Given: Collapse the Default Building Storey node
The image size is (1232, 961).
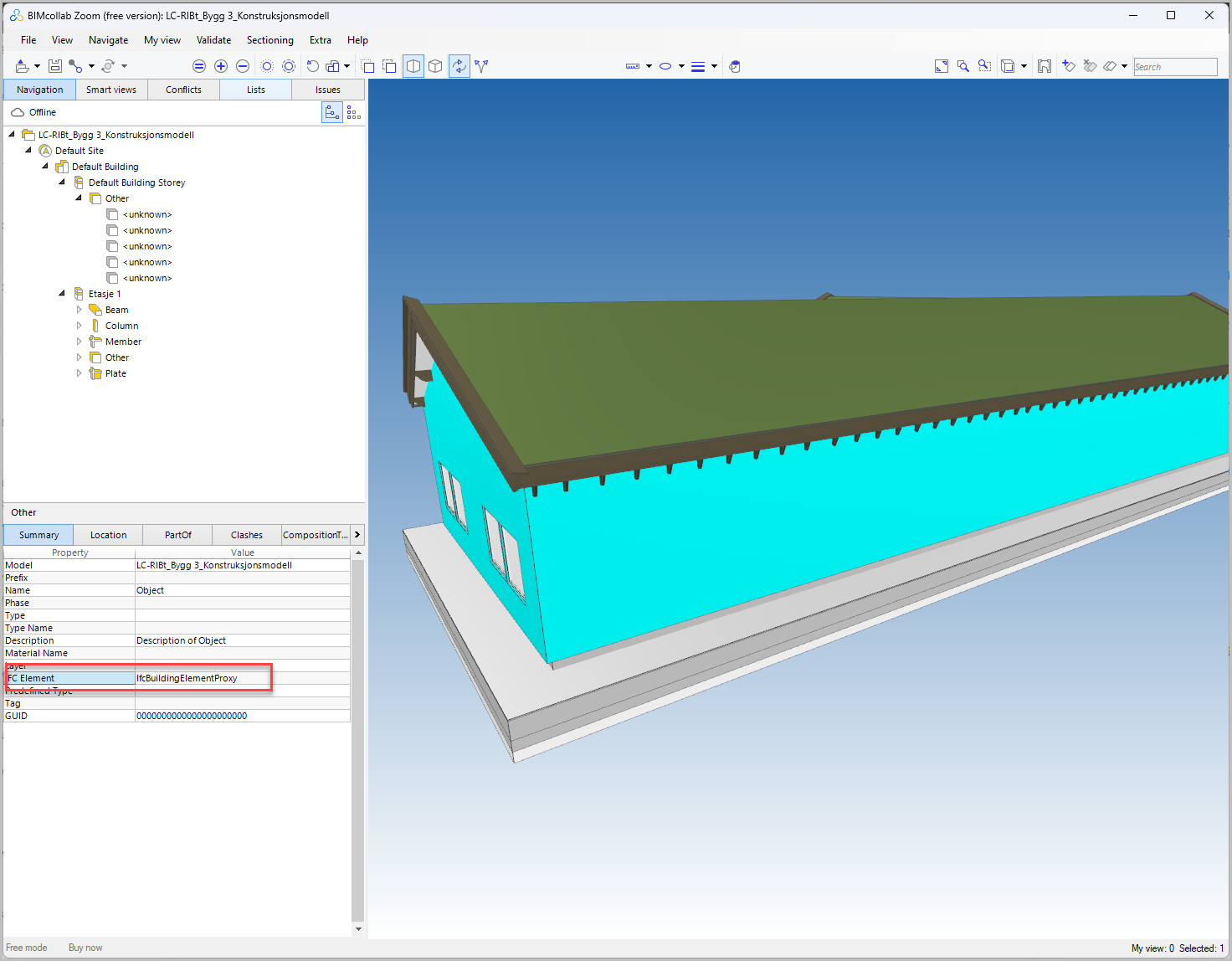Looking at the screenshot, I should pyautogui.click(x=62, y=182).
